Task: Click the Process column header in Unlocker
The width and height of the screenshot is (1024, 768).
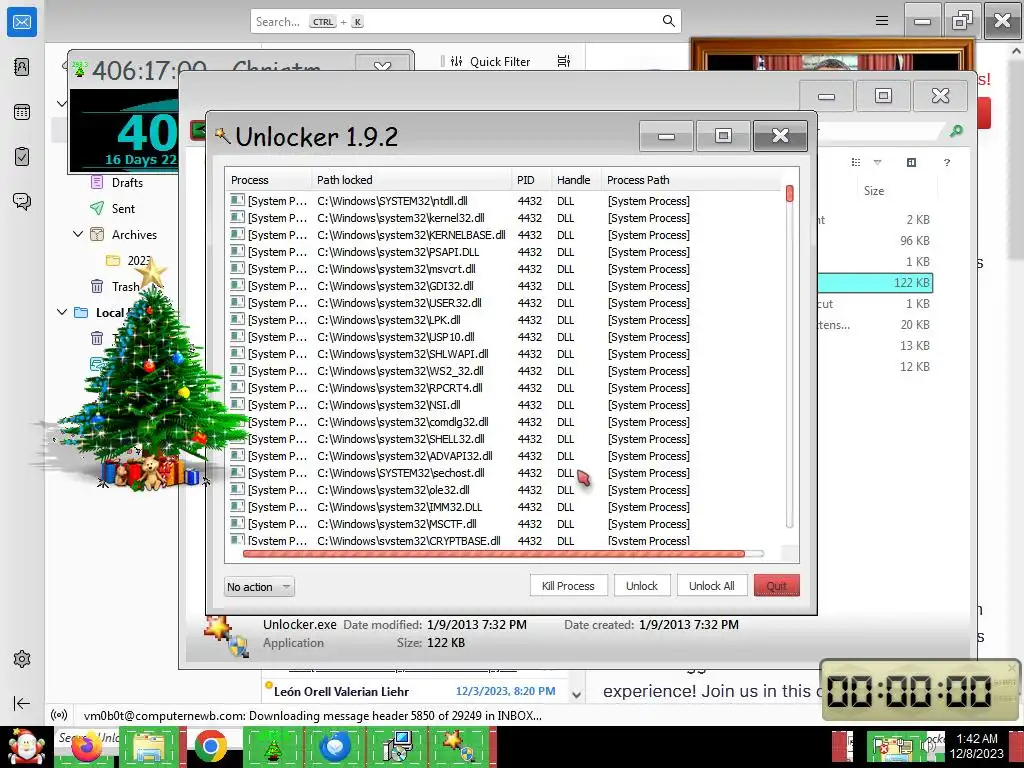Action: point(268,180)
